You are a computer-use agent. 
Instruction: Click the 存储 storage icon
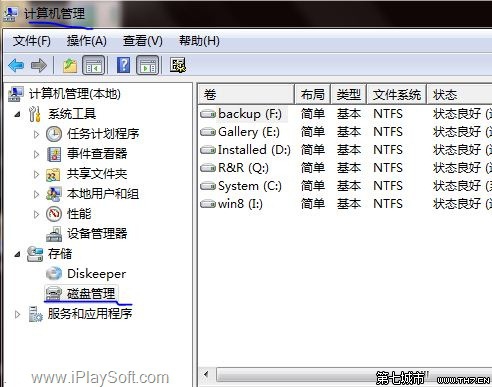tap(35, 254)
